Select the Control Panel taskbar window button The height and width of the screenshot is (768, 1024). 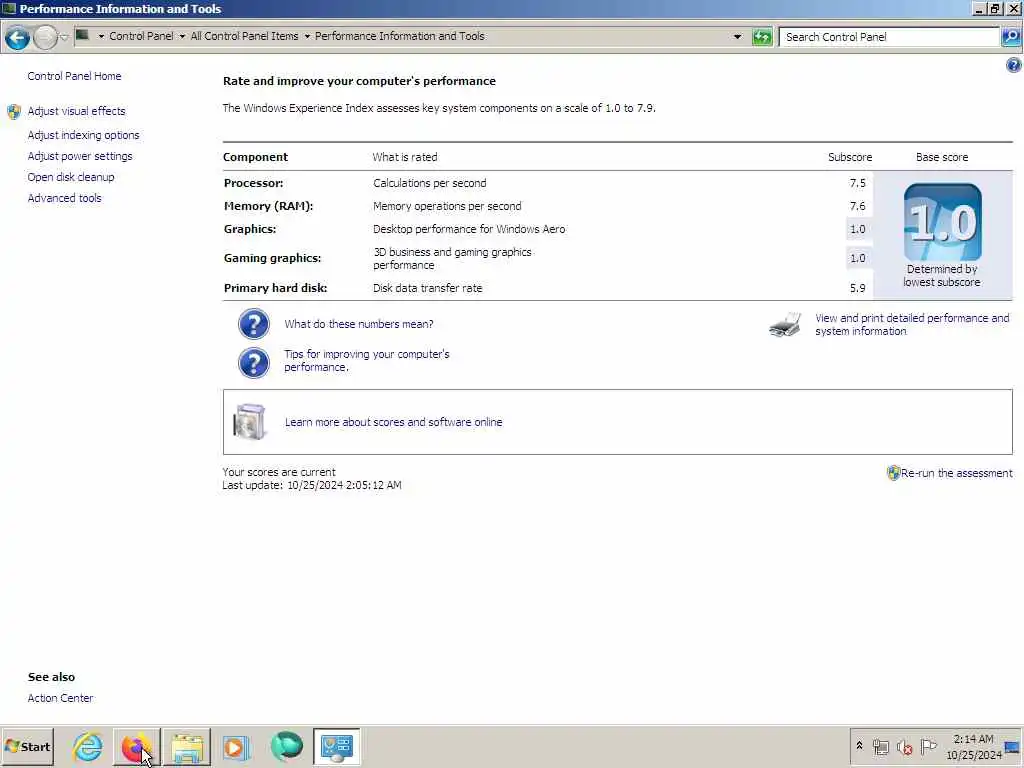[x=337, y=746]
